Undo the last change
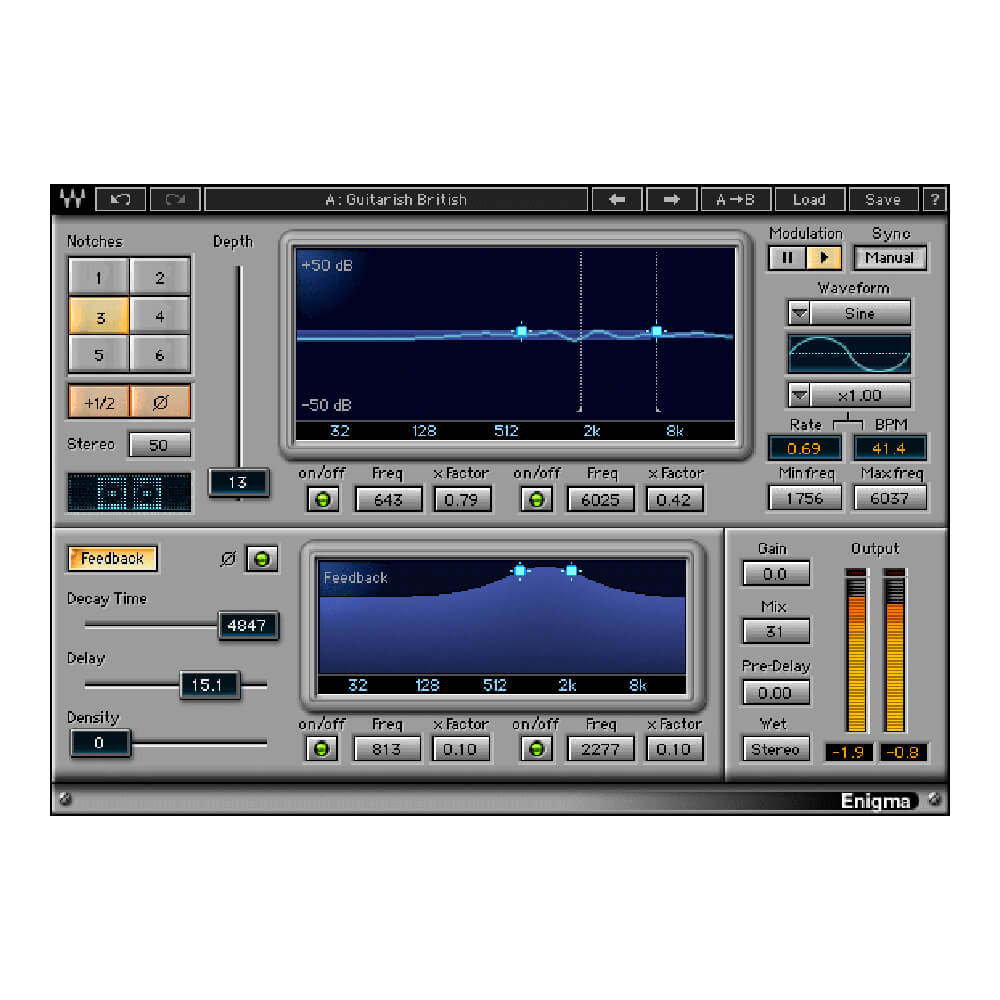Screen dimensions: 1000x1000 (121, 200)
